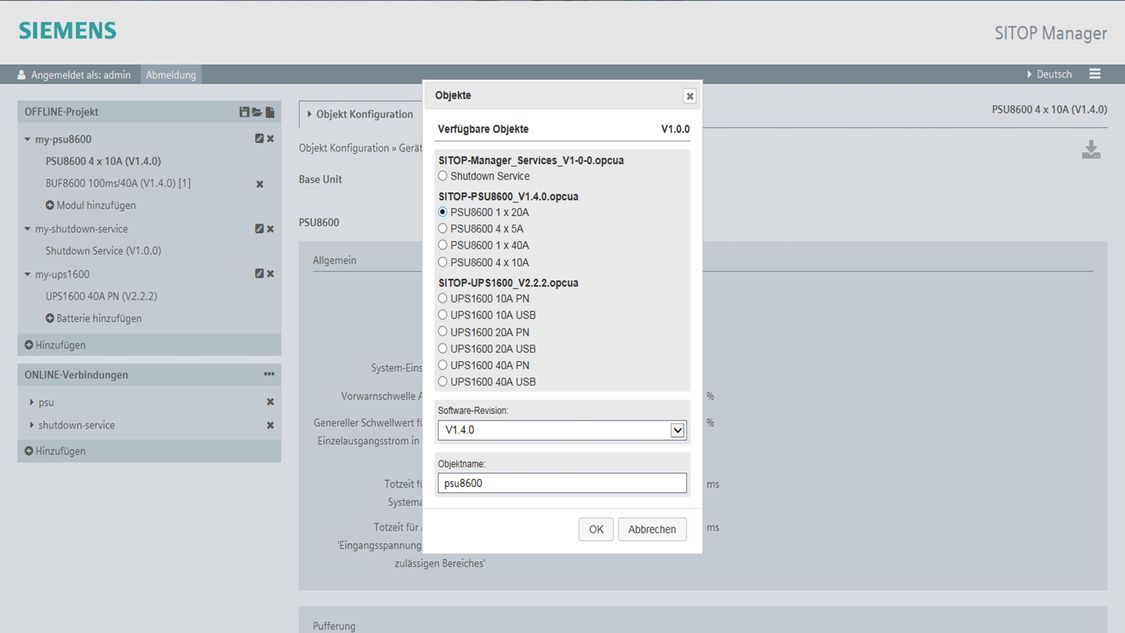This screenshot has height=633, width=1125.
Task: Expand the Objekt Konfiguration tab arrow
Action: [x=309, y=114]
